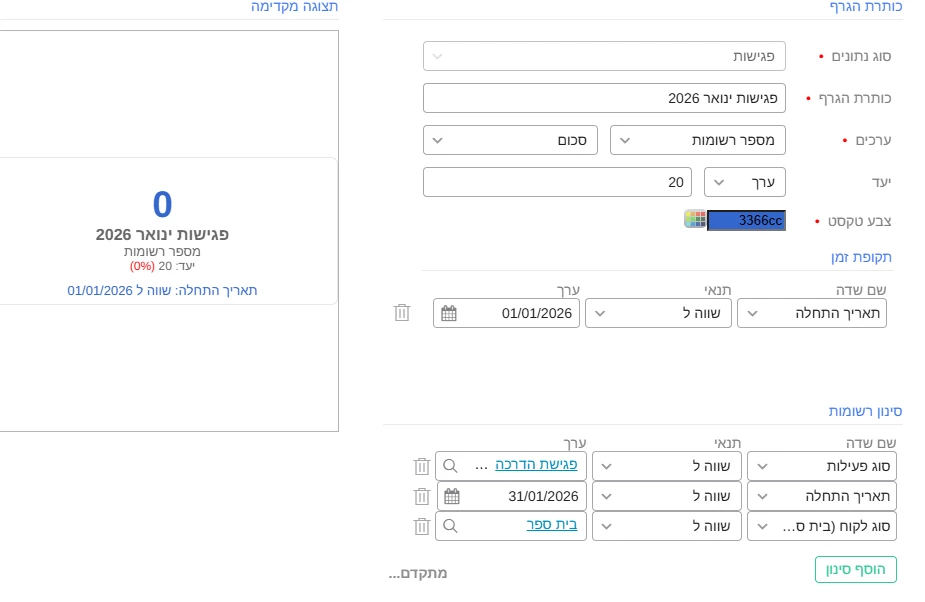Image resolution: width=925 pixels, height=602 pixels.
Task: Click search icon in בית ספר field
Action: point(451,526)
